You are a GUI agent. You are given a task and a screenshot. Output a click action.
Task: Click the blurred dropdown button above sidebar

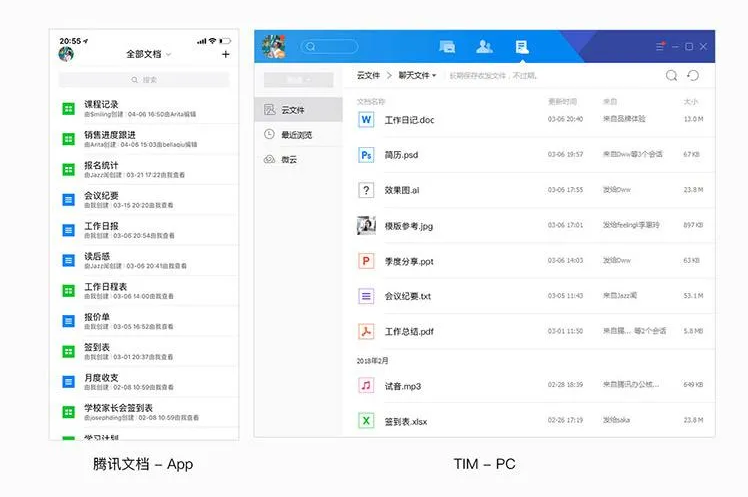click(x=299, y=80)
